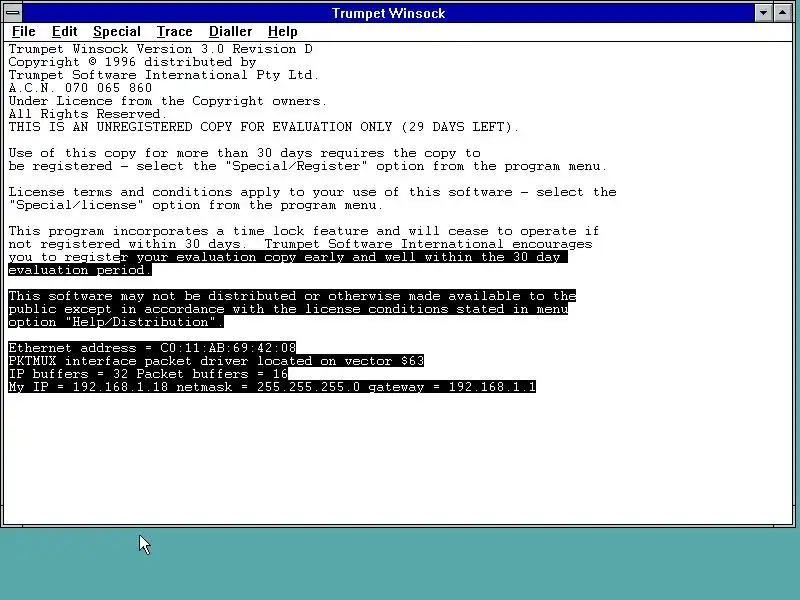This screenshot has width=800, height=600.
Task: Click the 'not registered within 30 days.' line
Action: [300, 244]
